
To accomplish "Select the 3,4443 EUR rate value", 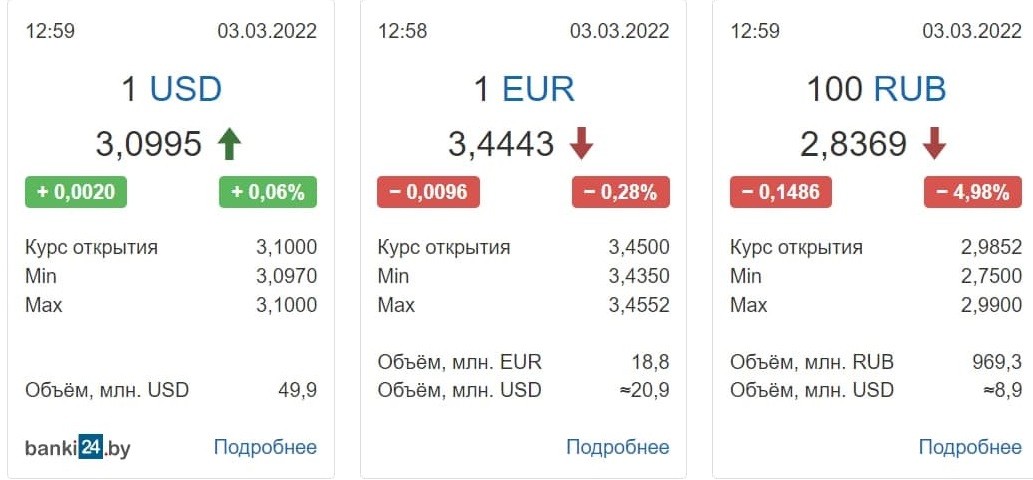I will [x=501, y=144].
